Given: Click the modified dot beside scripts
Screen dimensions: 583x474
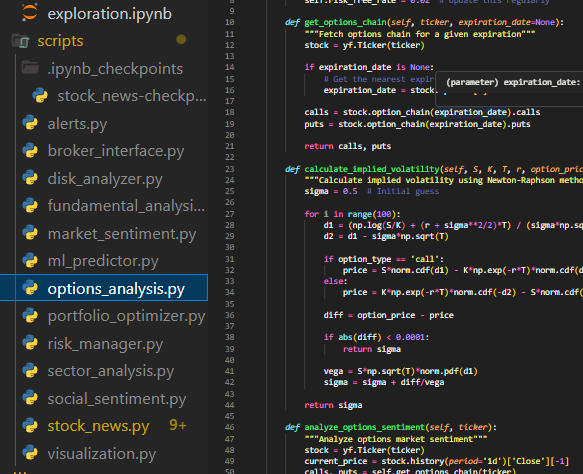Looking at the screenshot, I should click(x=181, y=39).
